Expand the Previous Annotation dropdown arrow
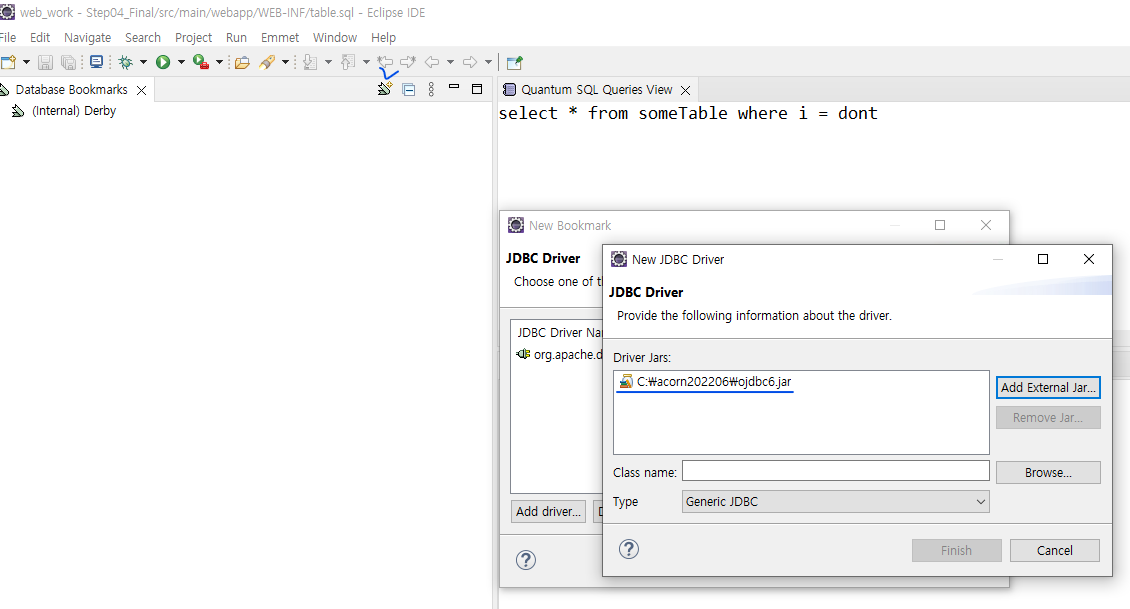Screen dimensions: 1130x609 (366, 63)
